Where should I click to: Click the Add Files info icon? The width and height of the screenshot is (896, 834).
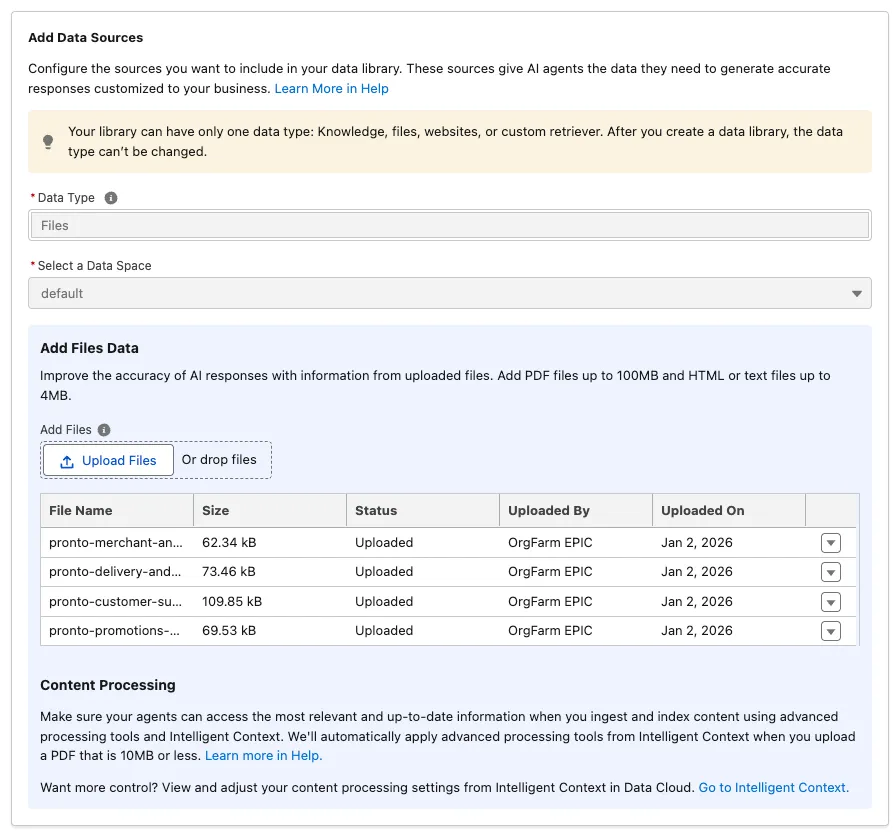click(x=104, y=430)
